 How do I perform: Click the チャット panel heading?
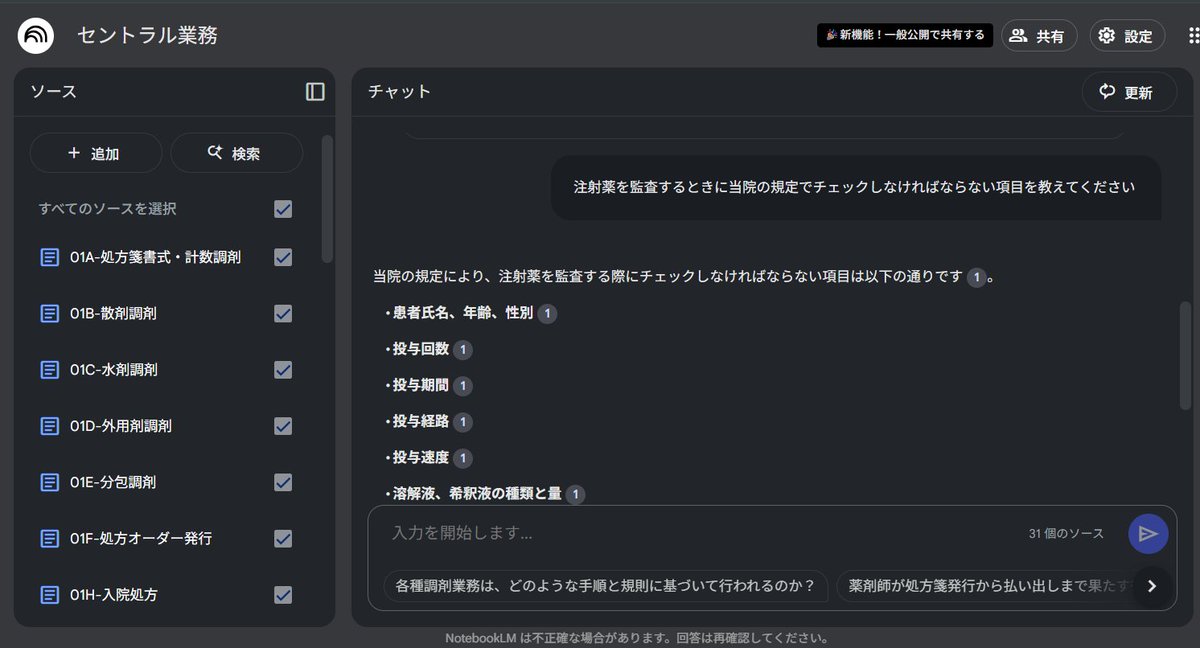click(399, 92)
